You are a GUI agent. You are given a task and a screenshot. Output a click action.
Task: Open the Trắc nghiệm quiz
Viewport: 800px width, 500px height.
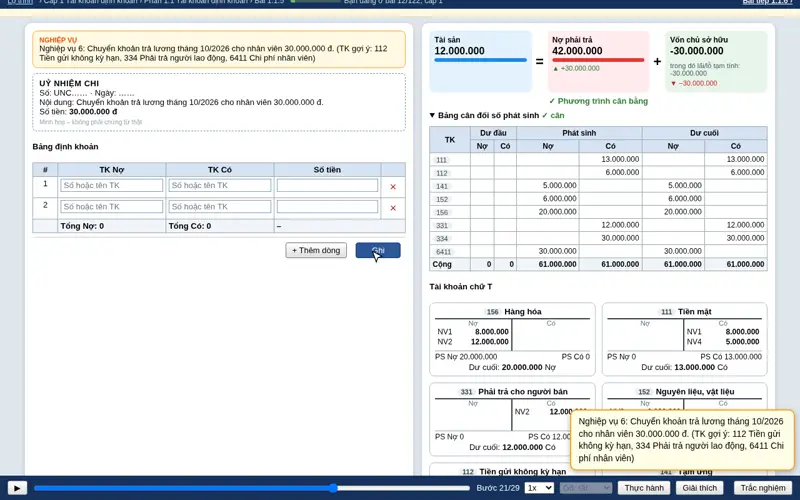pos(763,488)
